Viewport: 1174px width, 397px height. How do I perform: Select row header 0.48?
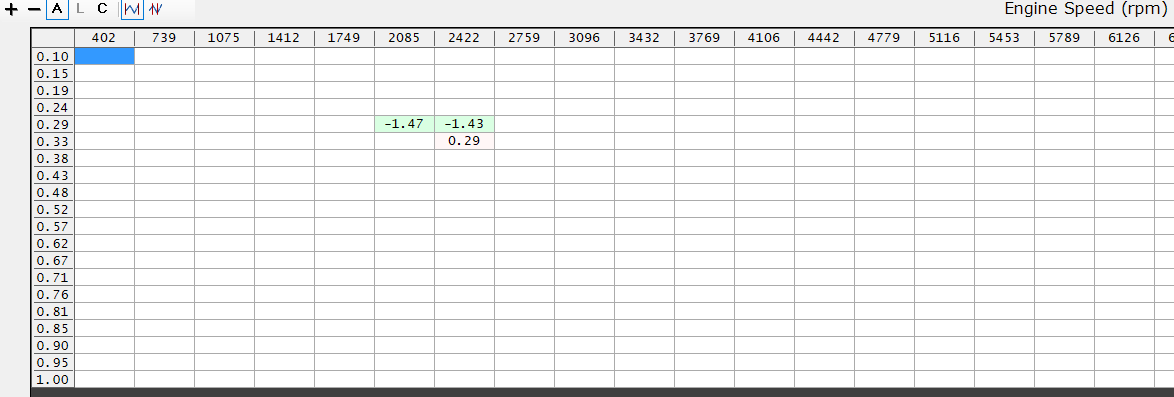click(x=53, y=193)
